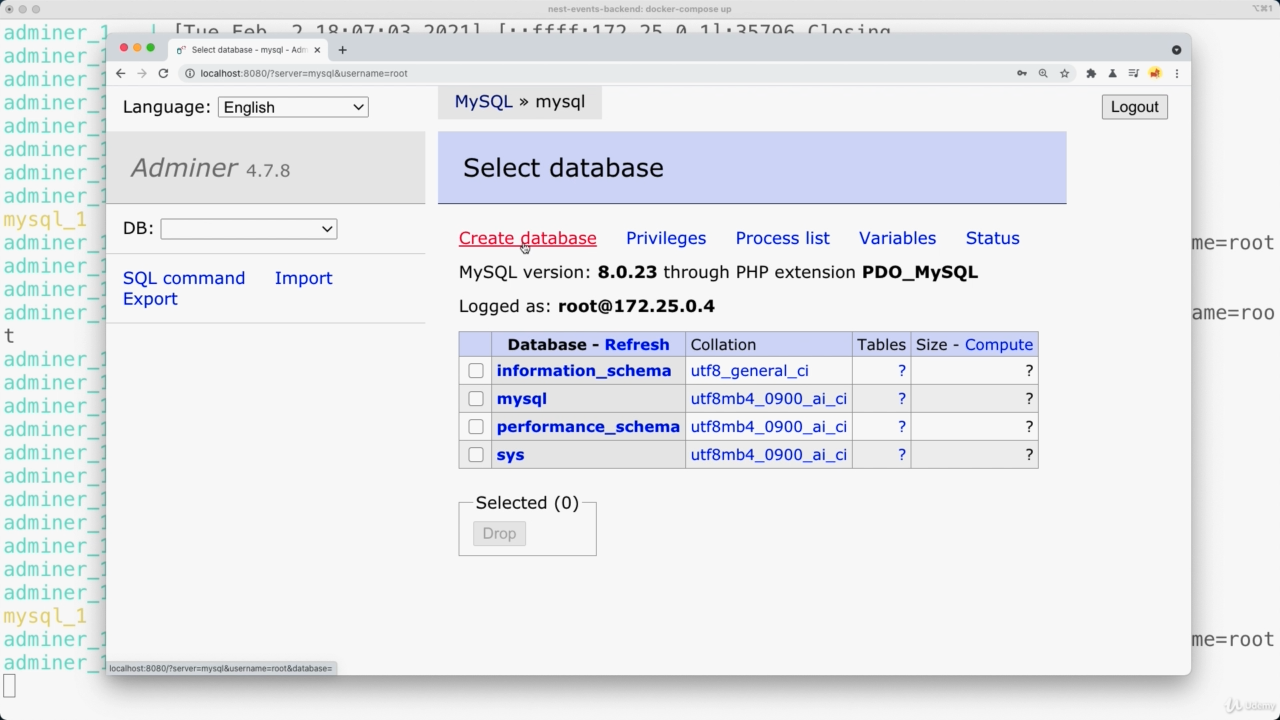
Task: Expand the DB selection dropdown
Action: (x=248, y=229)
